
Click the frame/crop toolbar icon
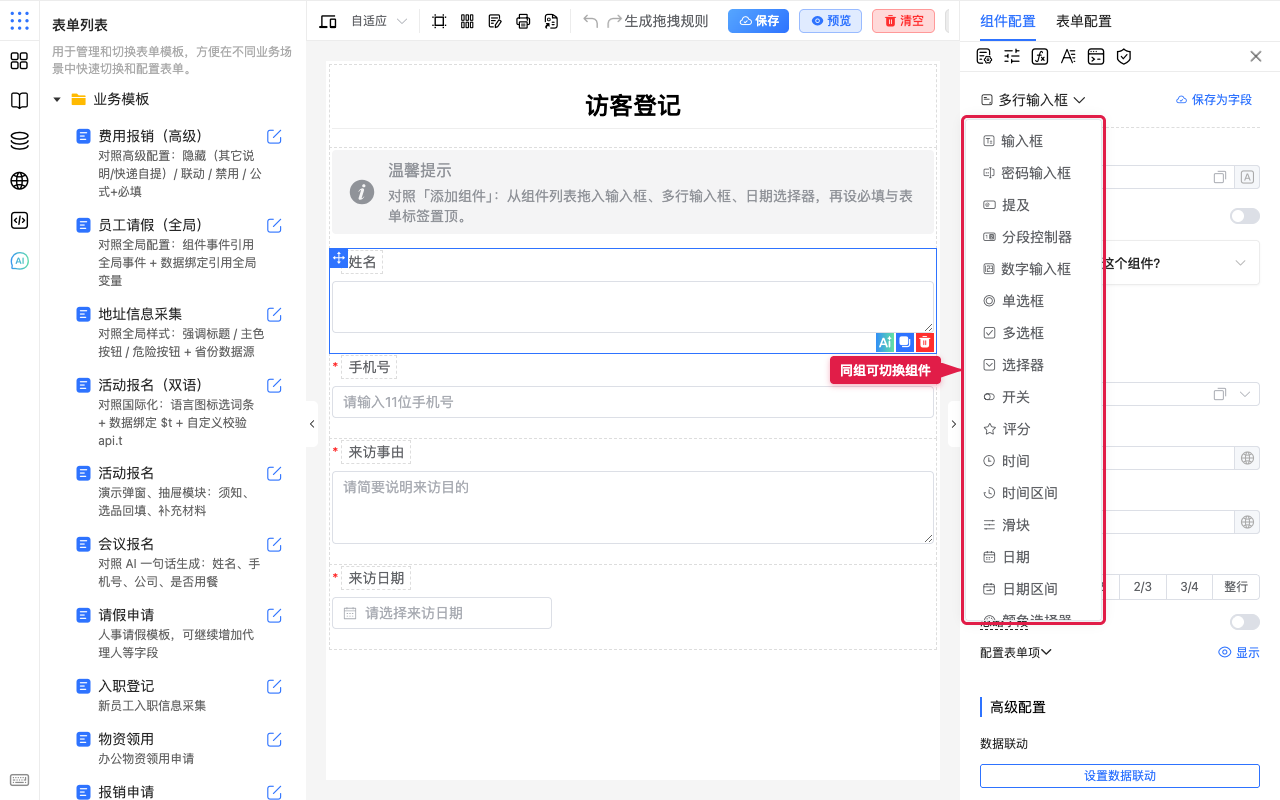(x=439, y=21)
